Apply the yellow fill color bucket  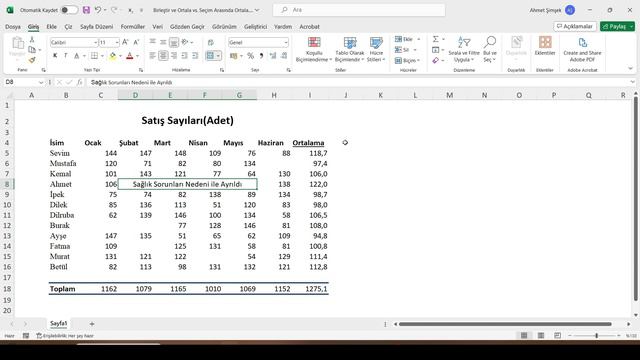click(x=113, y=56)
